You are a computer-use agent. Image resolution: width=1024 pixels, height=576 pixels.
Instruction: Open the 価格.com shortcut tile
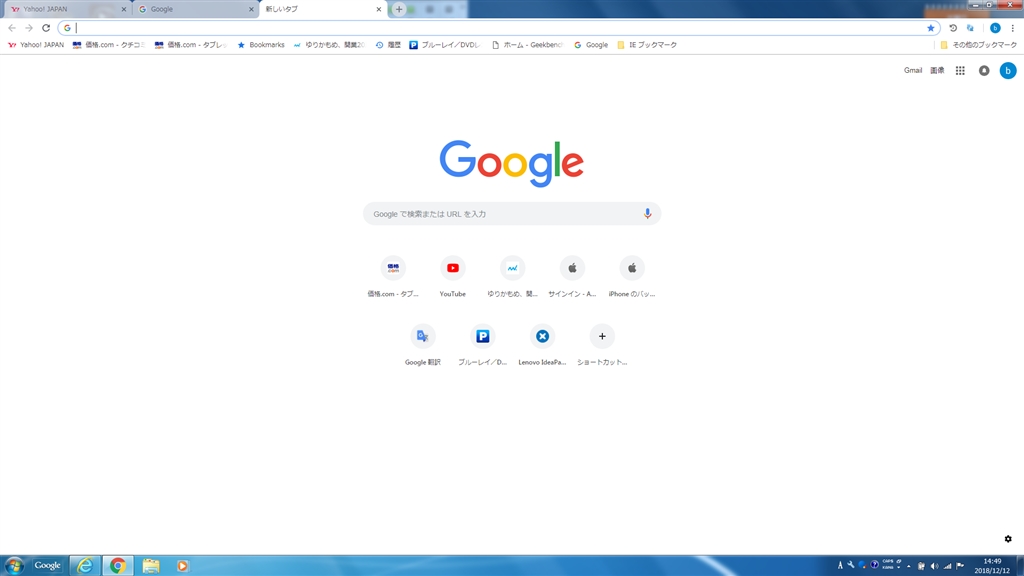(392, 276)
